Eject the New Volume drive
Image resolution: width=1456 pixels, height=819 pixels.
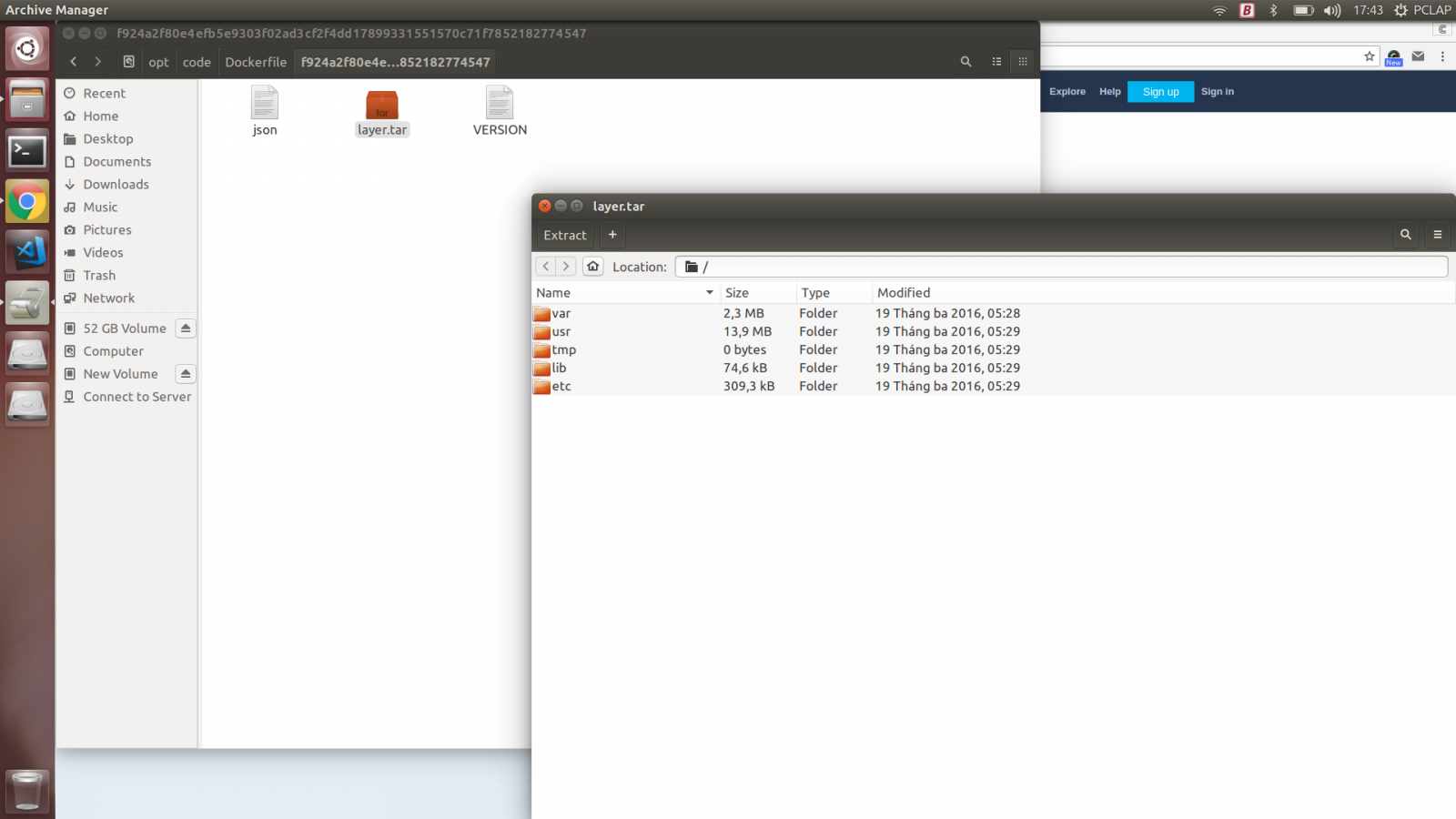pos(186,374)
